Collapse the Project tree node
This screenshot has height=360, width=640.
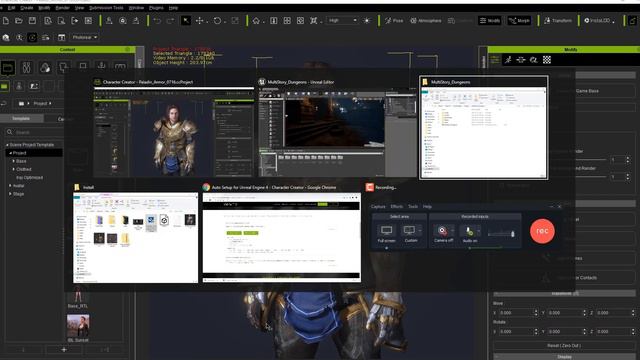pos(11,153)
